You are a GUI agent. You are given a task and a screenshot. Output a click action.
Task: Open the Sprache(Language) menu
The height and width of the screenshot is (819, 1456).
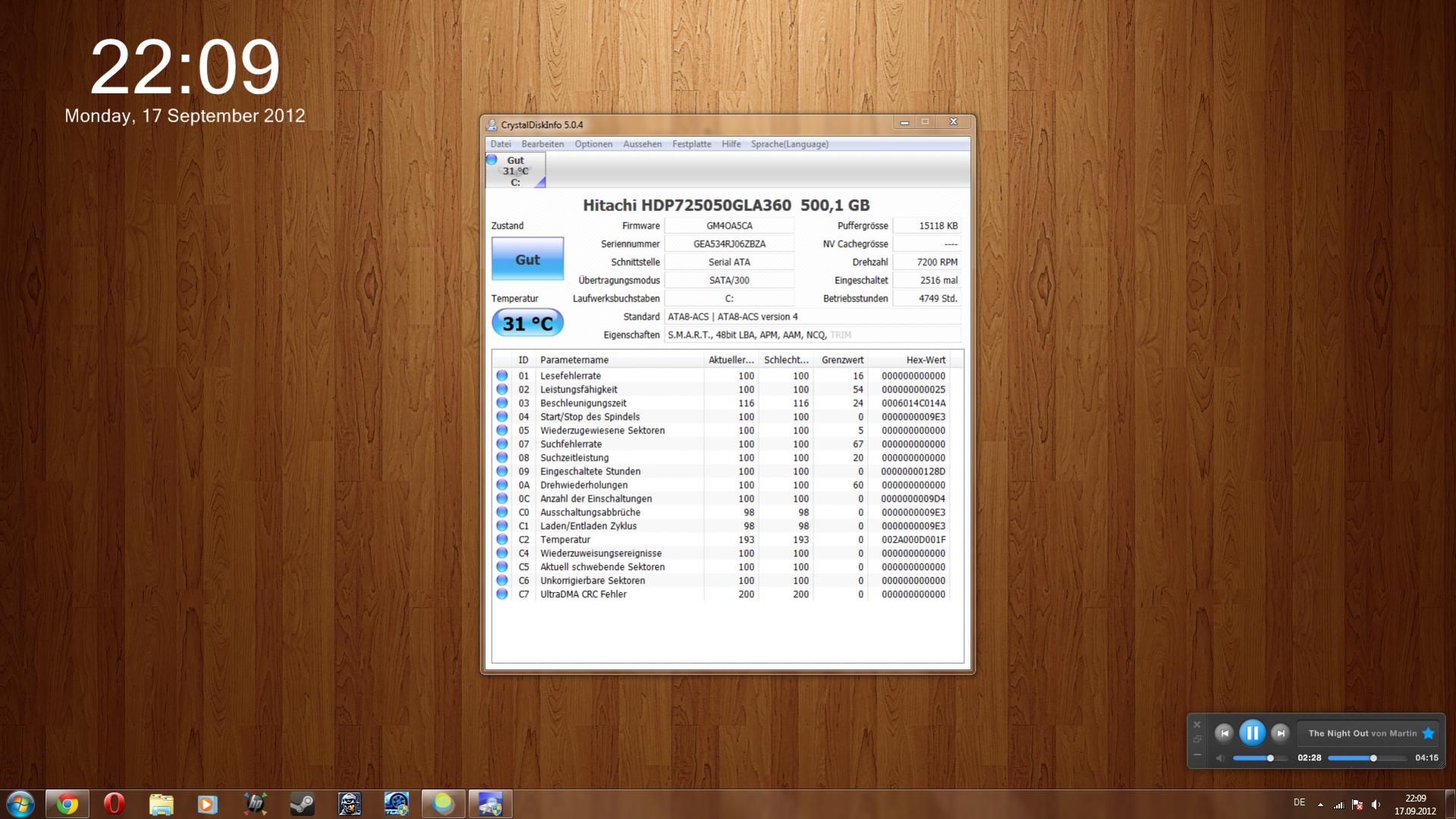(789, 144)
